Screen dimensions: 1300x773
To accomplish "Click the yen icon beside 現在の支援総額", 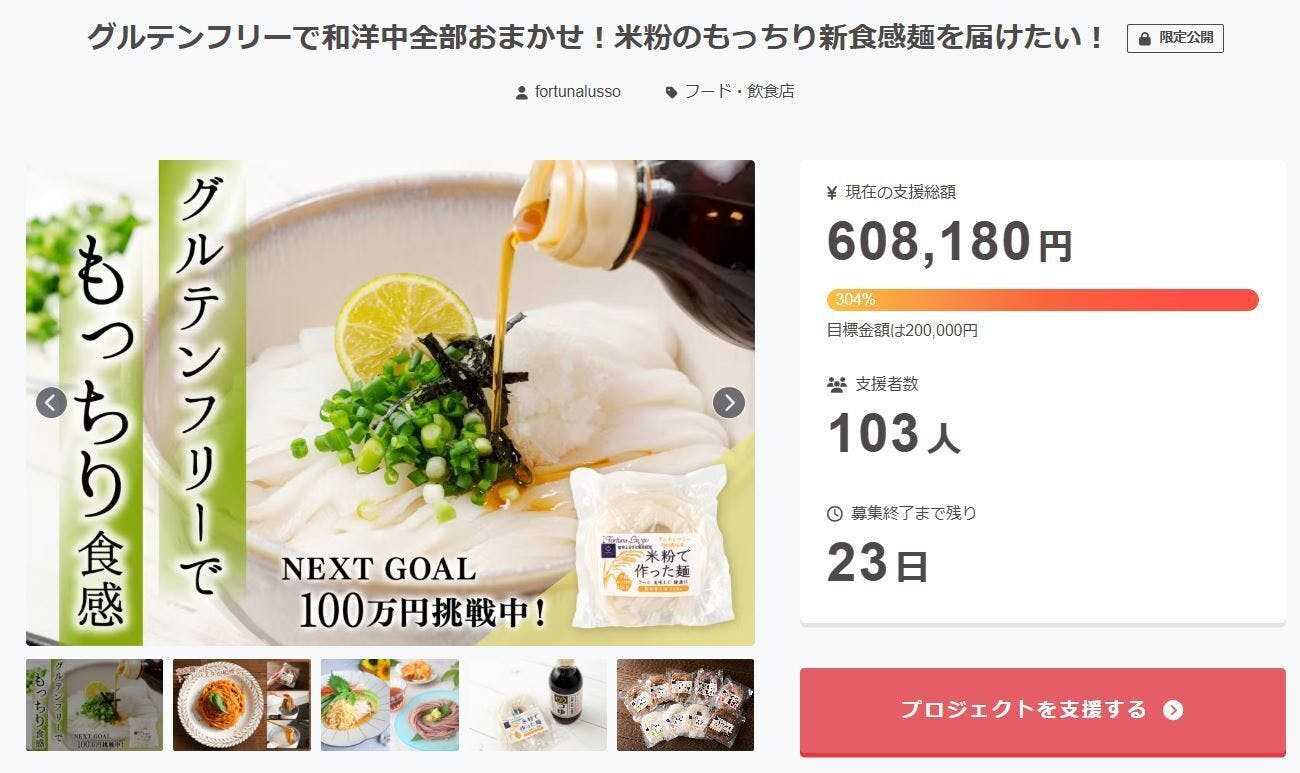I will coord(831,193).
